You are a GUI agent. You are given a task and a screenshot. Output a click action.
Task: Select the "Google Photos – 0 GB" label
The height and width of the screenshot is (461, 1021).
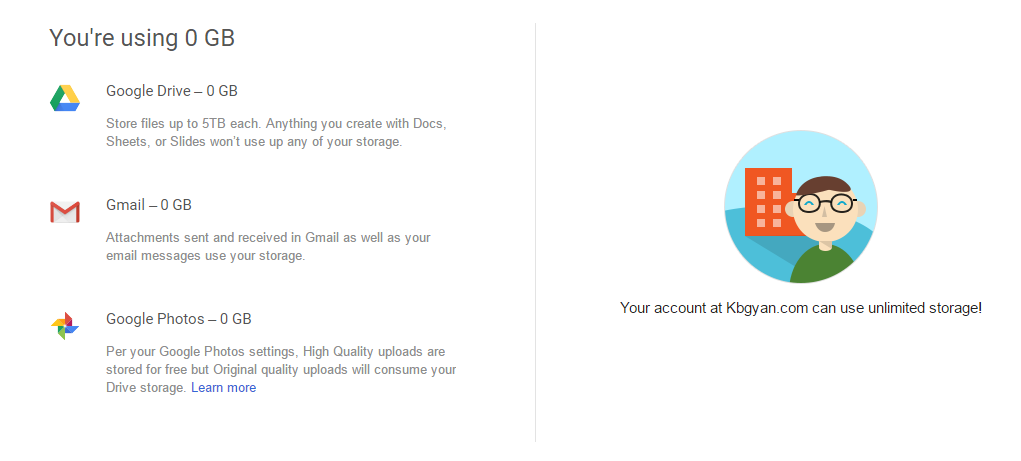tap(179, 319)
